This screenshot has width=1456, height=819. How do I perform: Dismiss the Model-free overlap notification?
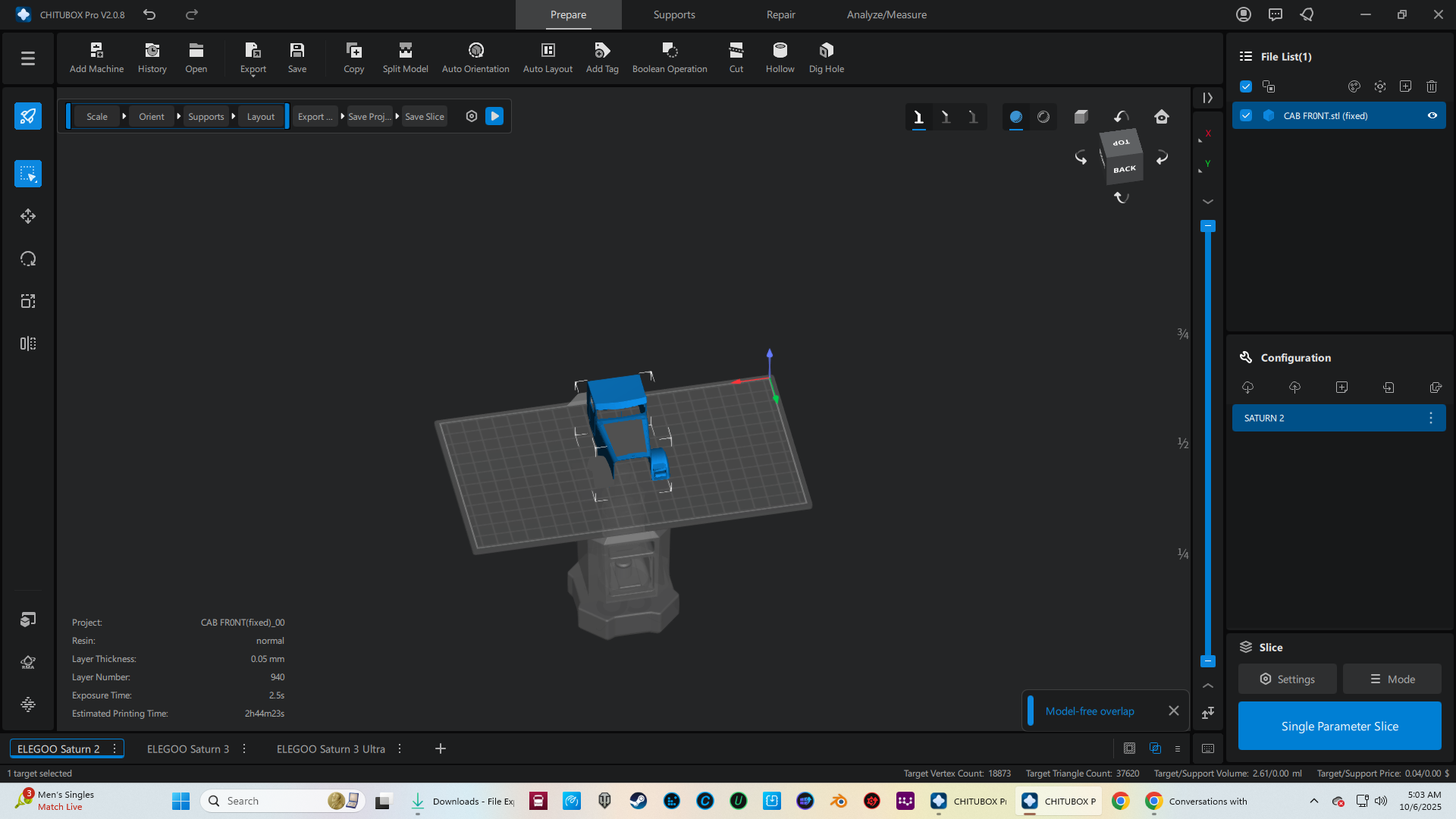pyautogui.click(x=1173, y=711)
